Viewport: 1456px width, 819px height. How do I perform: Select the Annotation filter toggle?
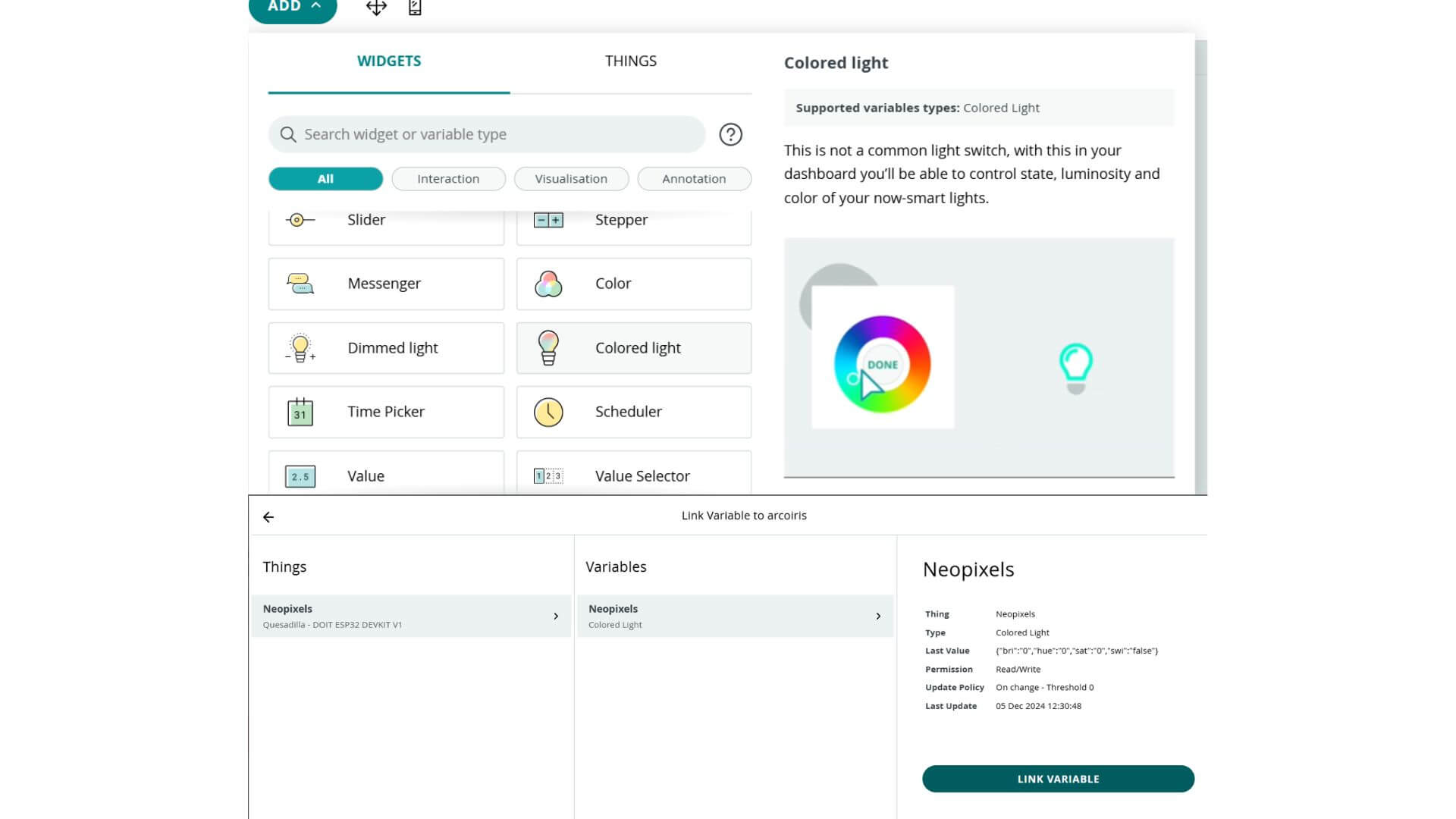click(x=694, y=178)
